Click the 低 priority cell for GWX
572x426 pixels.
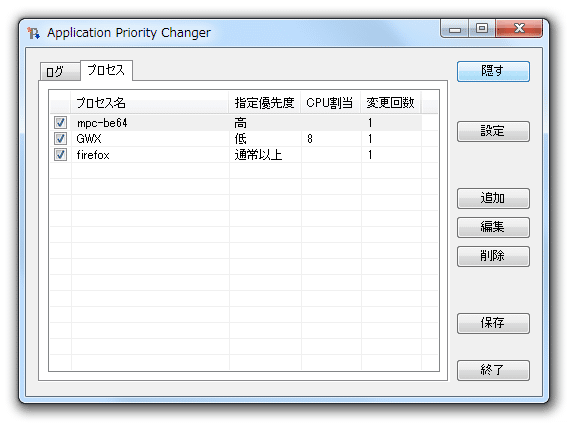click(x=240, y=139)
